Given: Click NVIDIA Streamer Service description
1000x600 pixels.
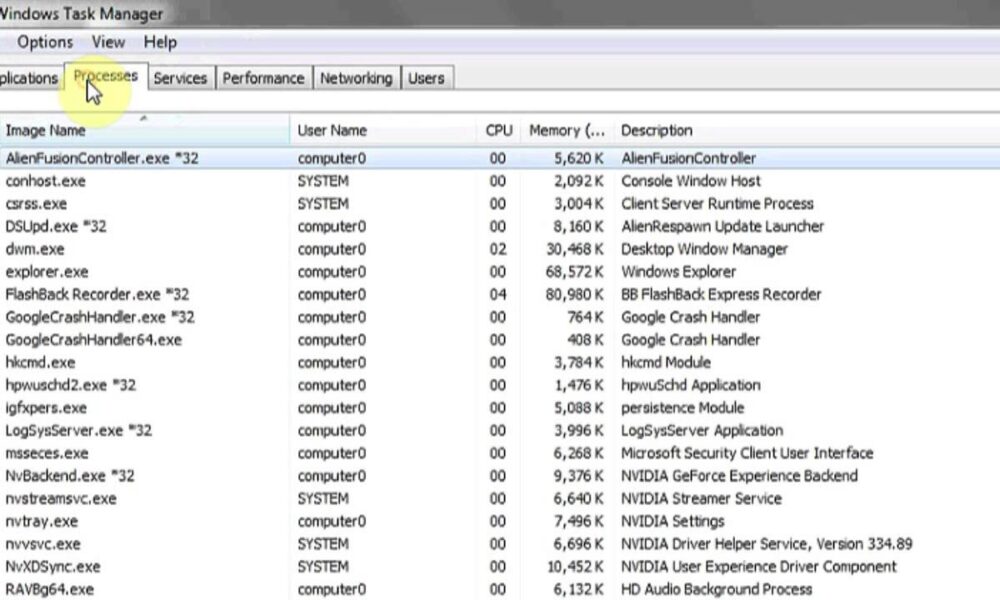Looking at the screenshot, I should [702, 499].
